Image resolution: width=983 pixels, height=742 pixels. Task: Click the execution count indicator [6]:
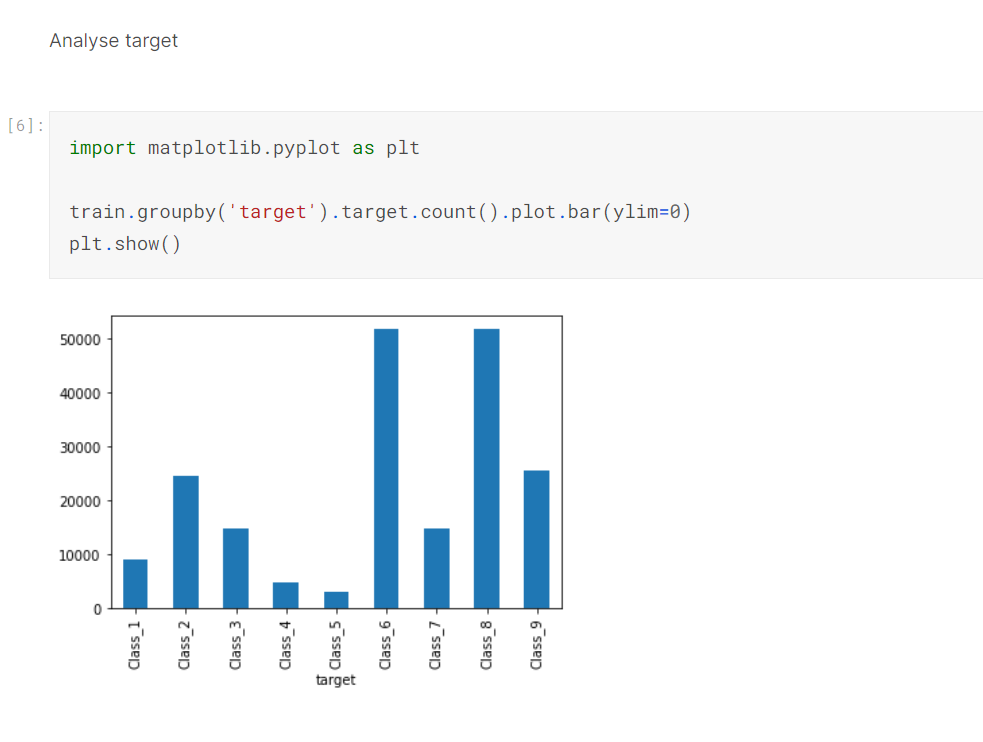(24, 125)
